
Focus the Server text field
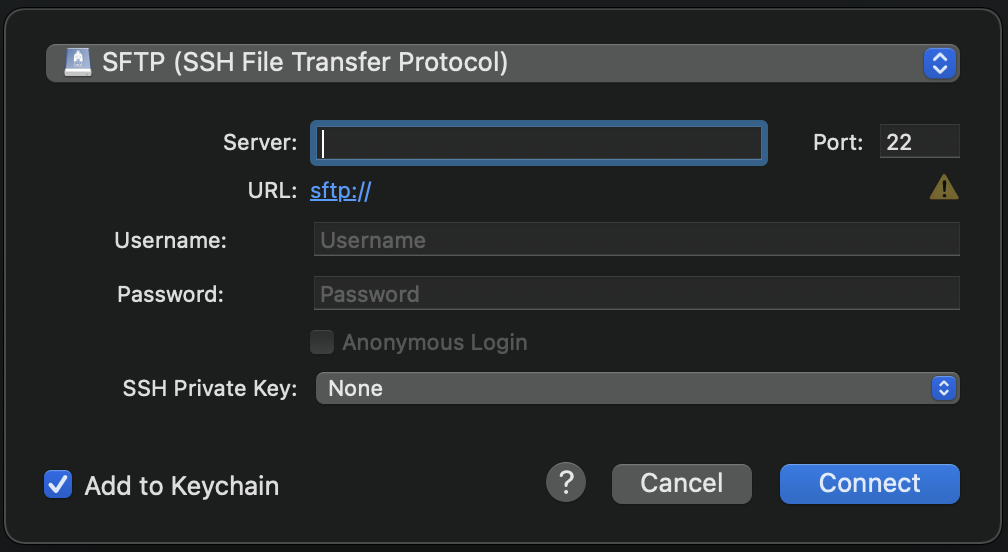(x=540, y=143)
